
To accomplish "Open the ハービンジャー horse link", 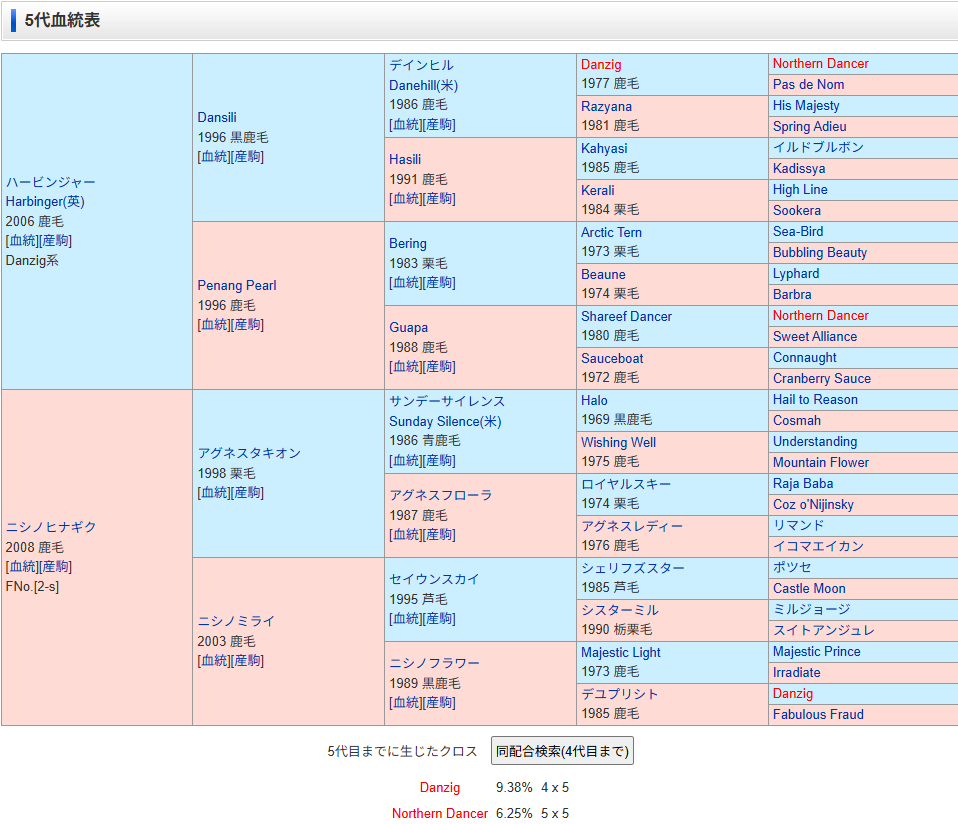I will 51,182.
